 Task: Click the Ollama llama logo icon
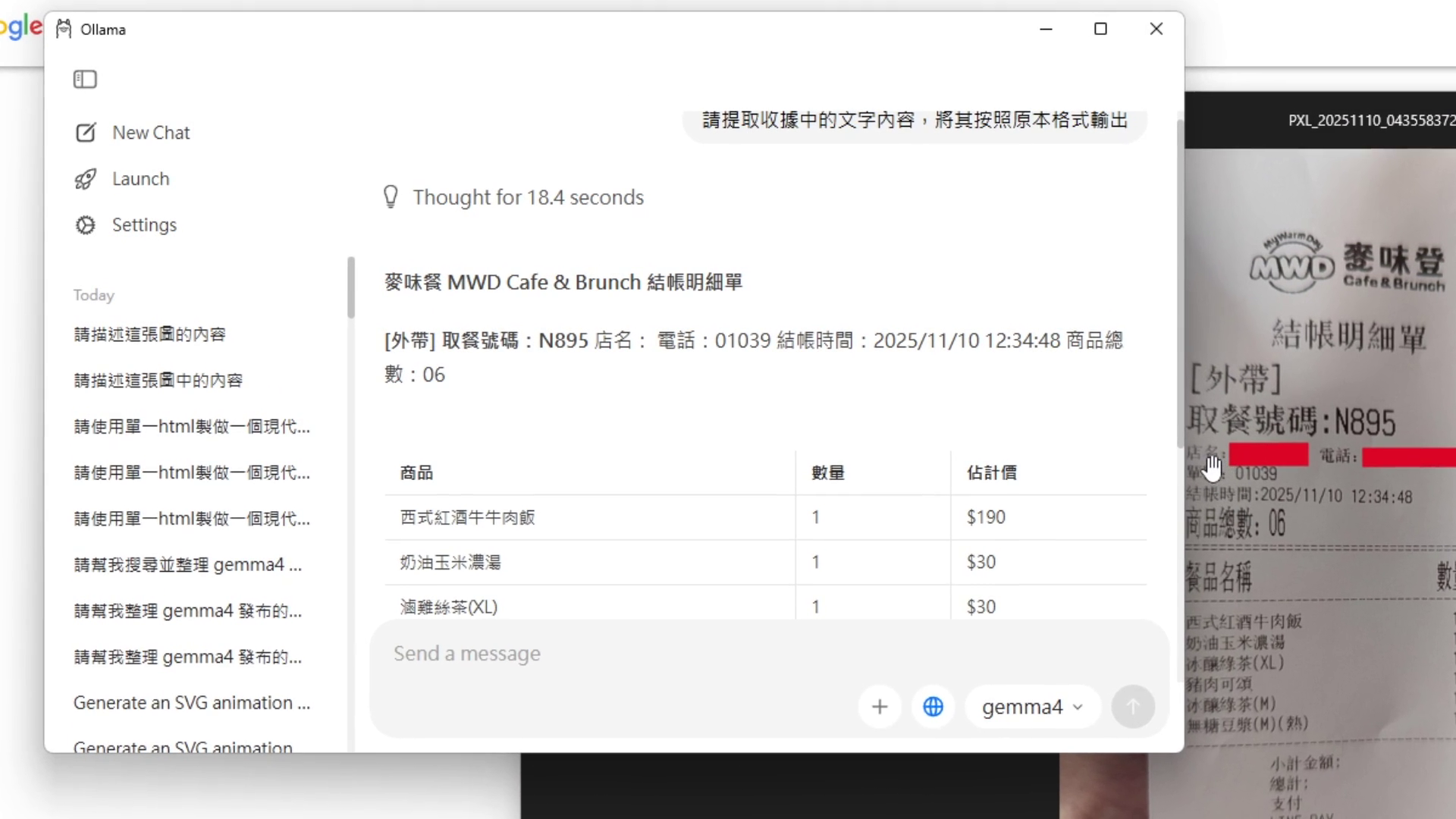[64, 29]
